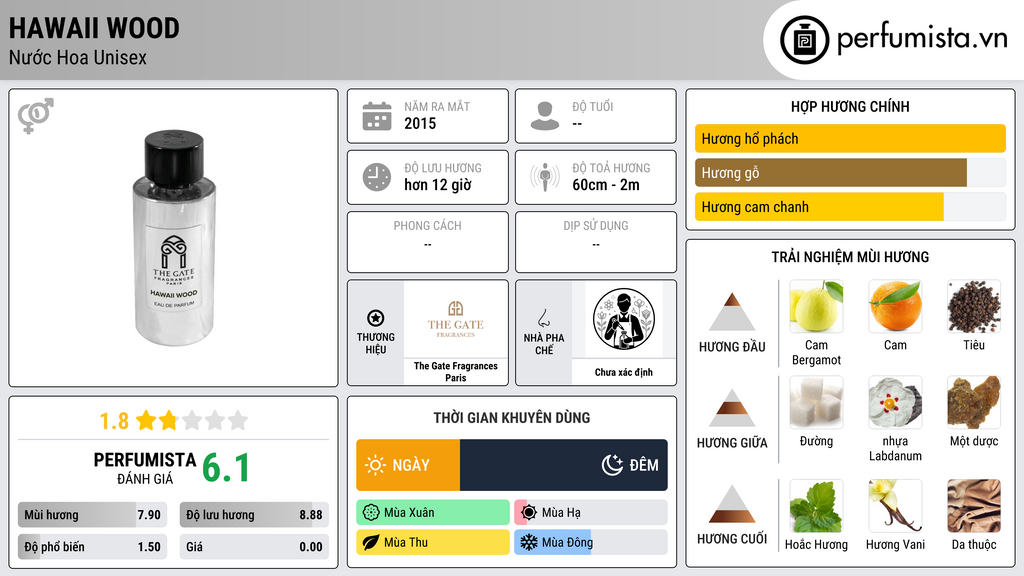Select the Mùa Xuân season bar
The image size is (1024, 576).
pyautogui.click(x=433, y=513)
